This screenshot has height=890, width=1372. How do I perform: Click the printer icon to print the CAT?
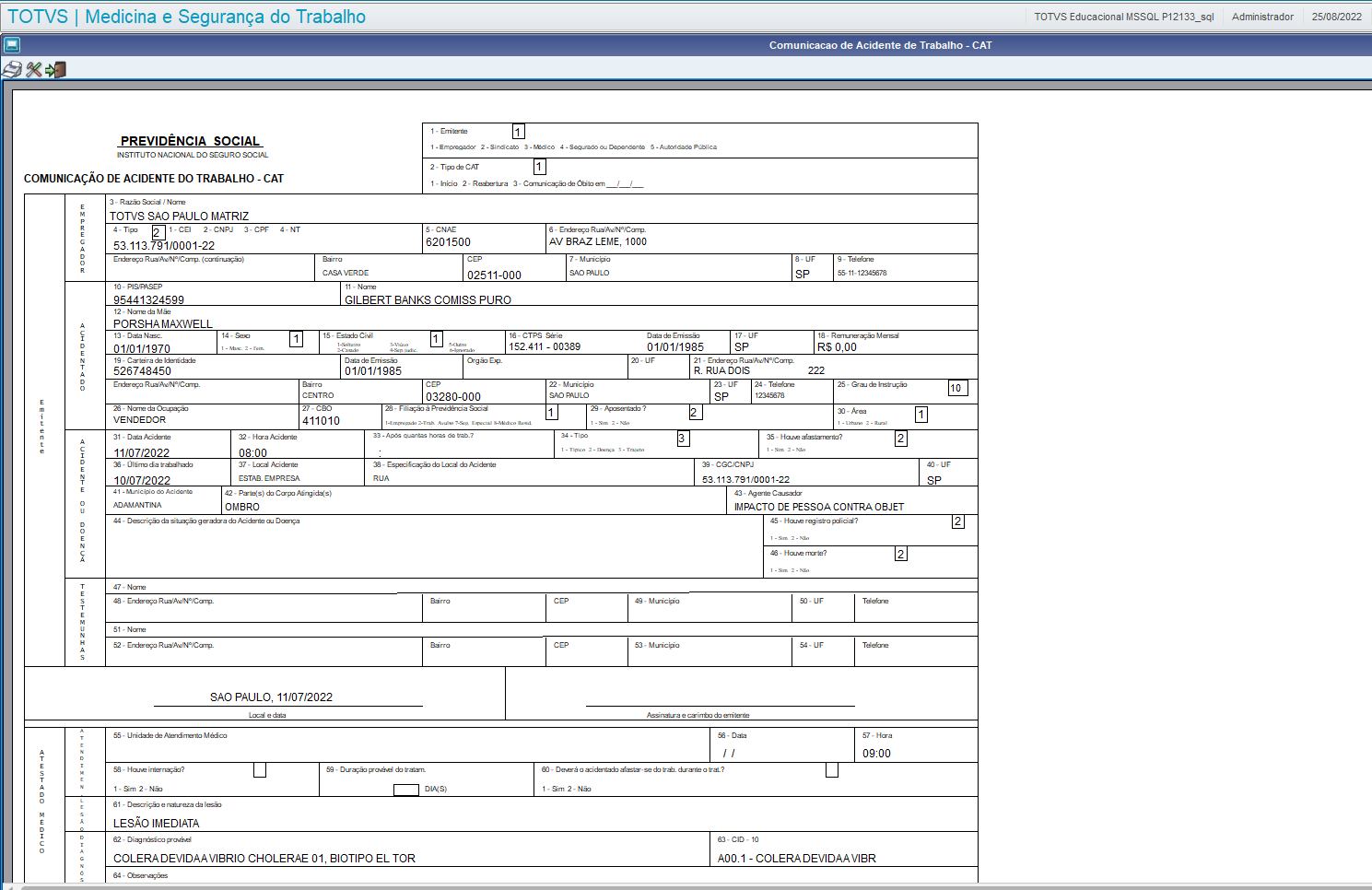click(12, 70)
